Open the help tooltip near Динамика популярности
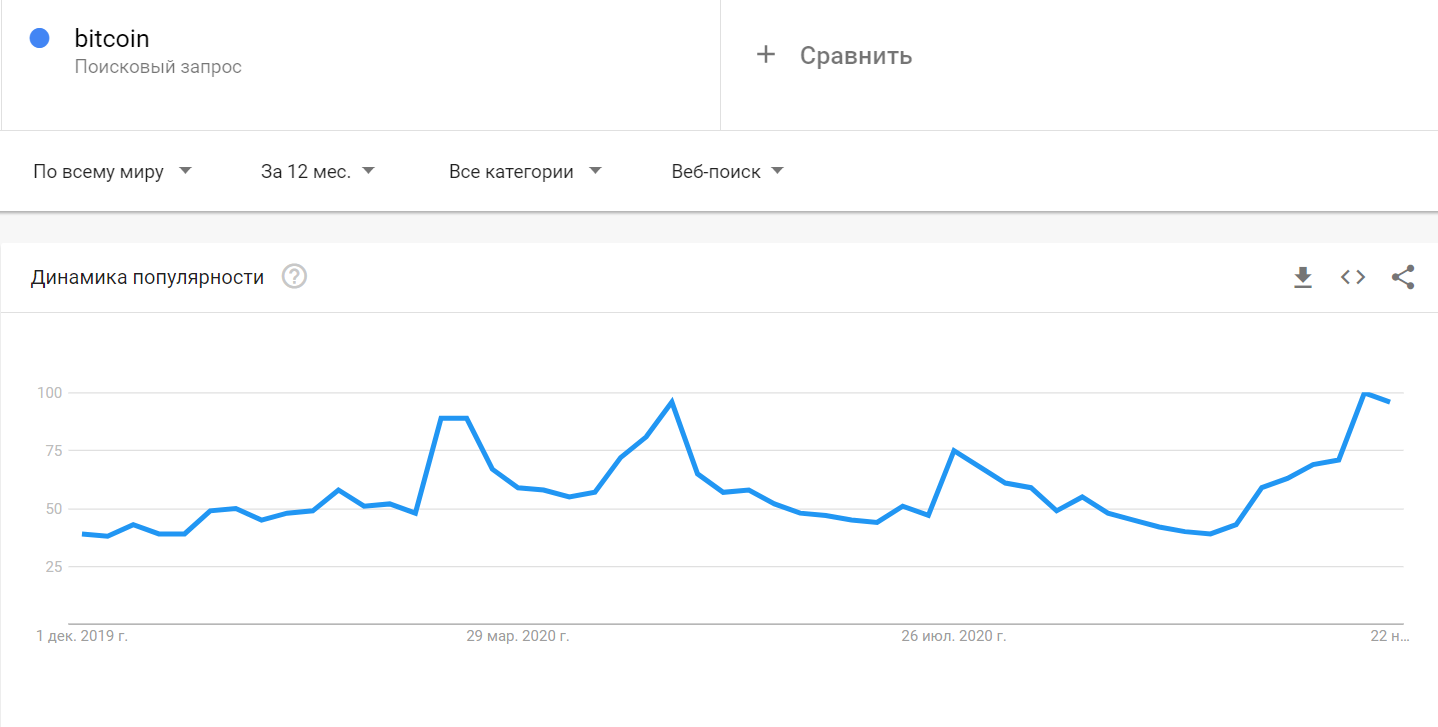 [294, 277]
